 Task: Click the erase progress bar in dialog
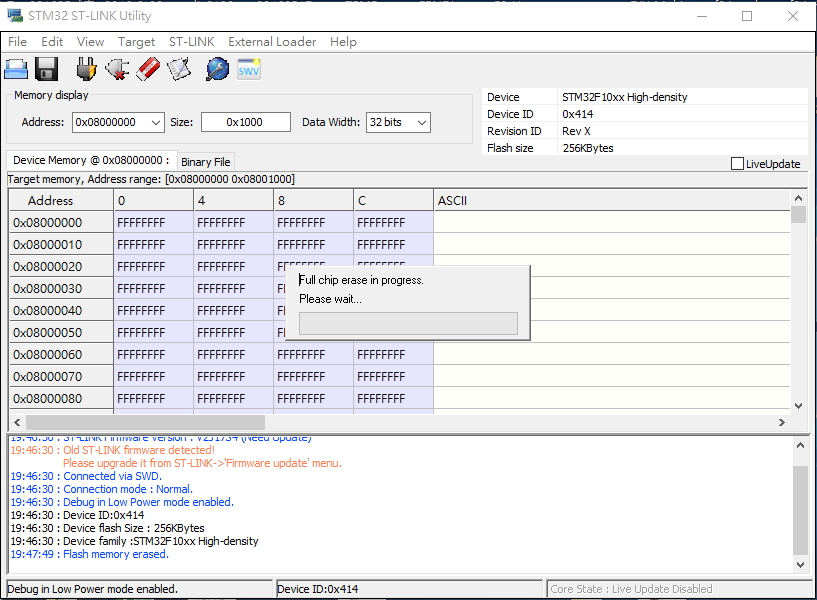pos(408,323)
